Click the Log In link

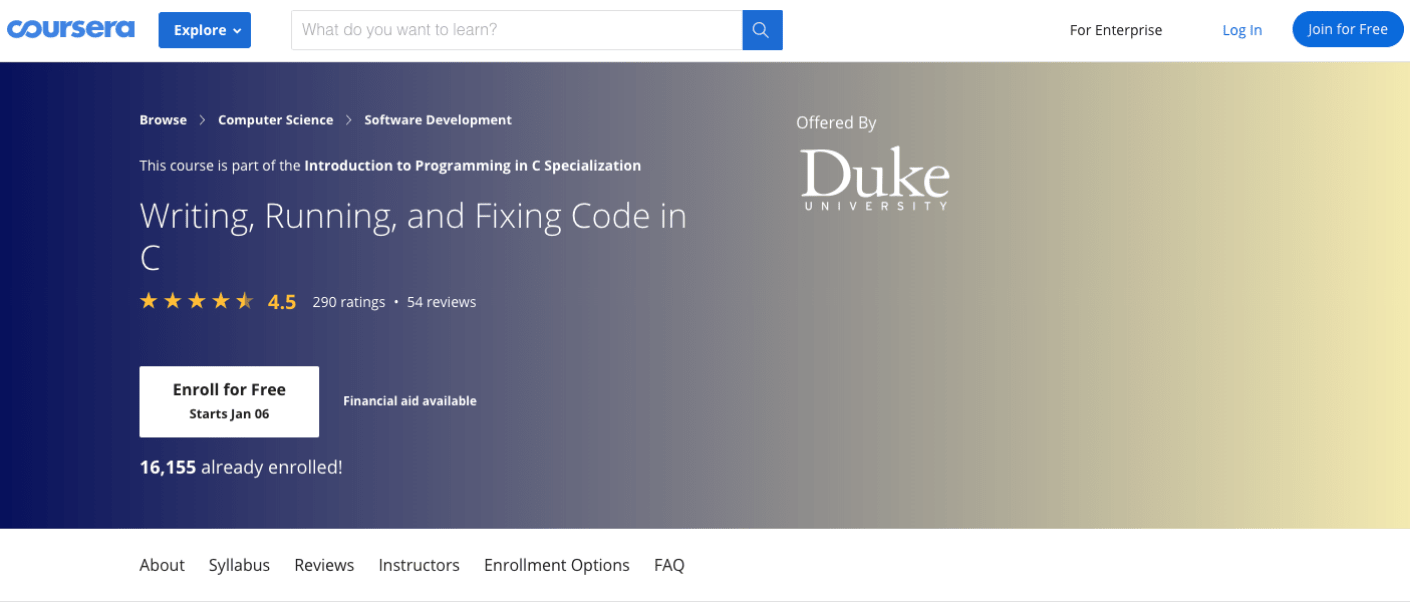point(1241,30)
